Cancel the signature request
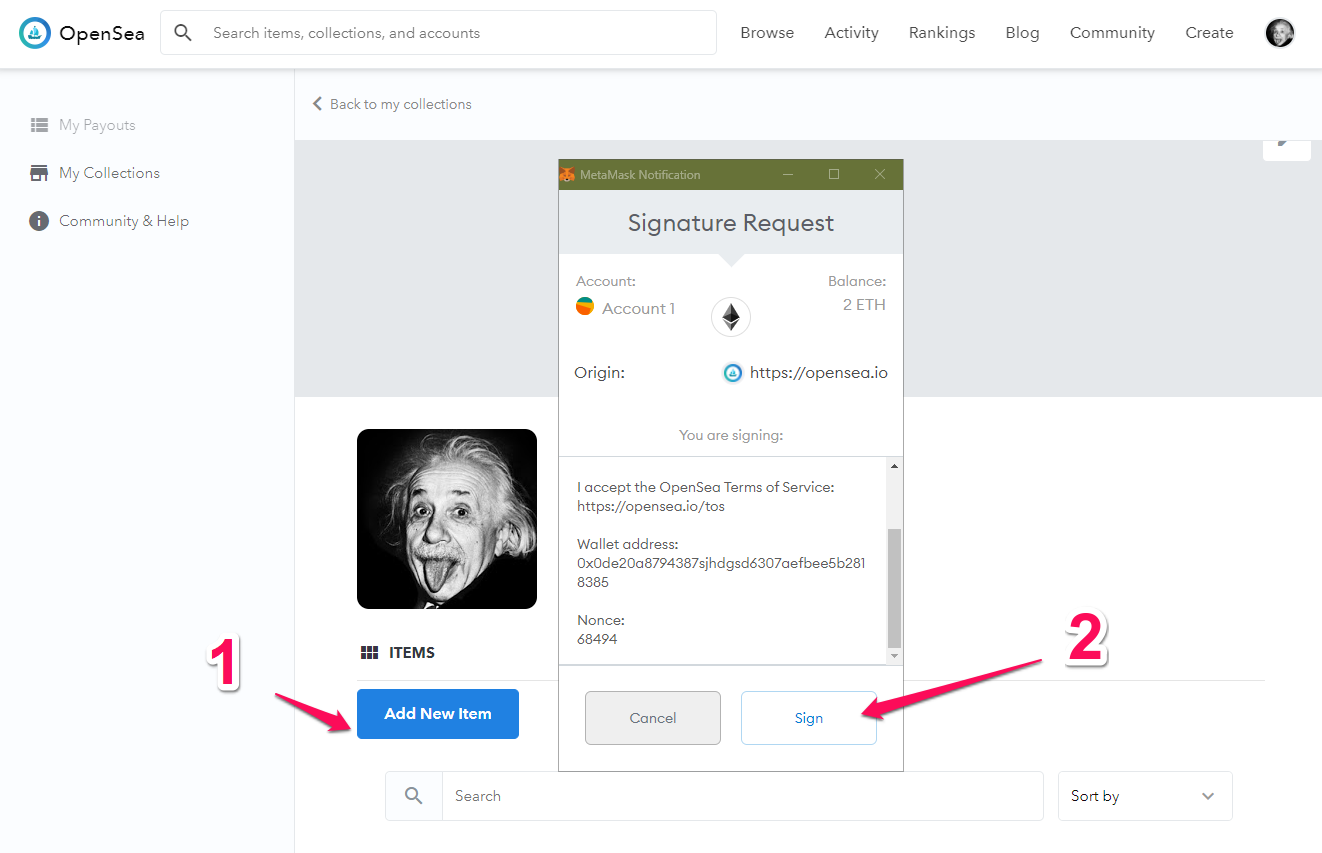The image size is (1322, 853). tap(653, 718)
